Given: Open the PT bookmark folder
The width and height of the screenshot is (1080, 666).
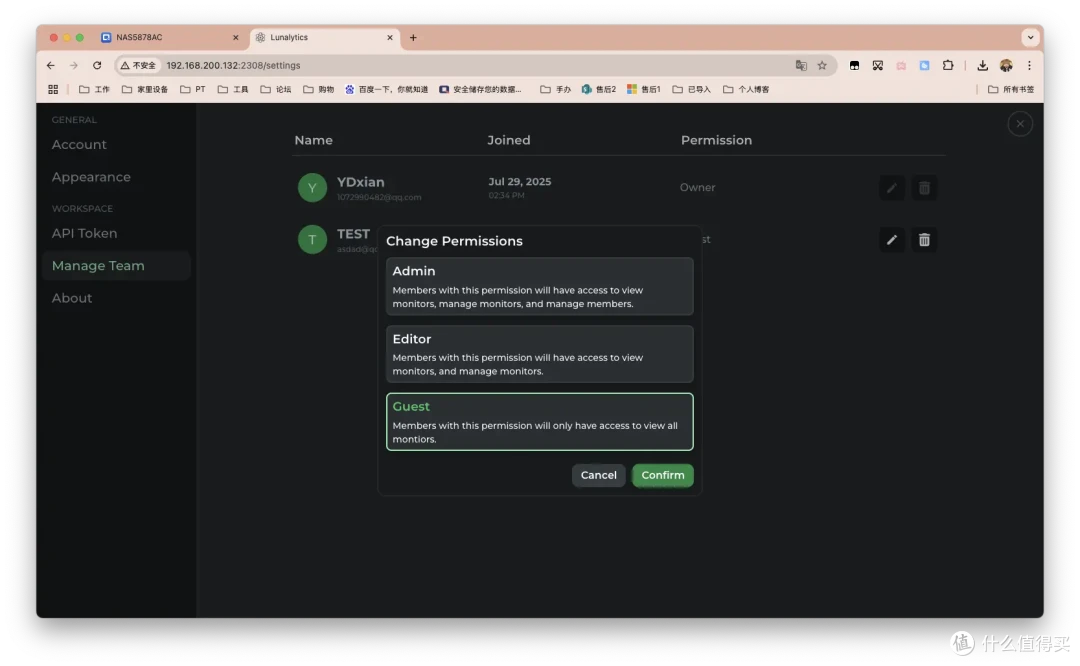Looking at the screenshot, I should [193, 90].
